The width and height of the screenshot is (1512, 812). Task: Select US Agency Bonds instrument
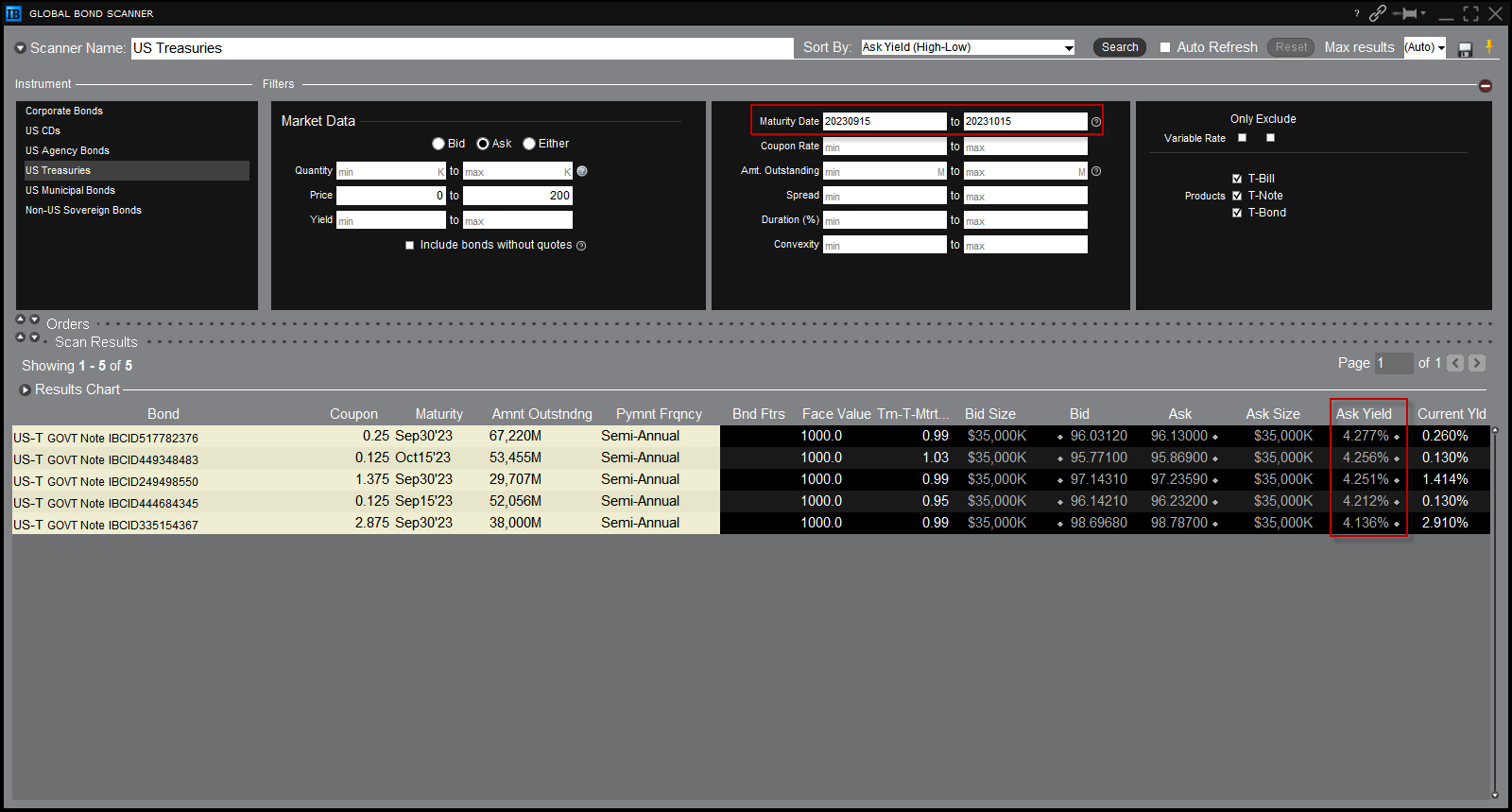tap(67, 150)
